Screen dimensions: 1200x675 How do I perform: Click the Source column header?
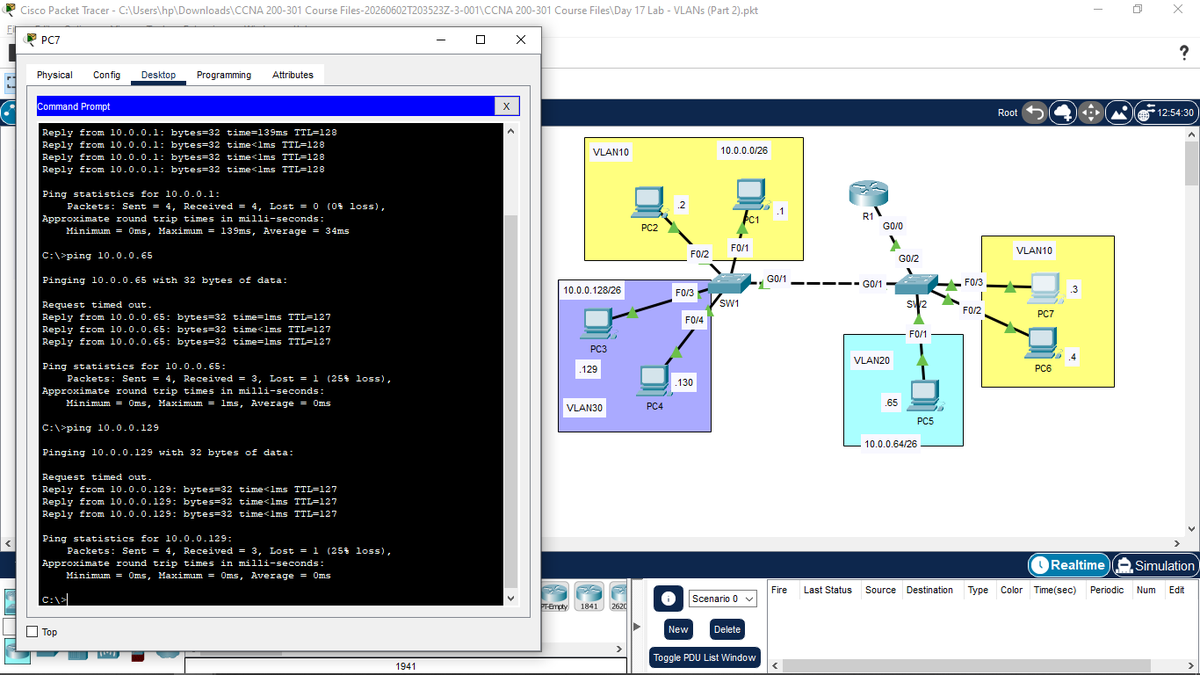(x=880, y=590)
